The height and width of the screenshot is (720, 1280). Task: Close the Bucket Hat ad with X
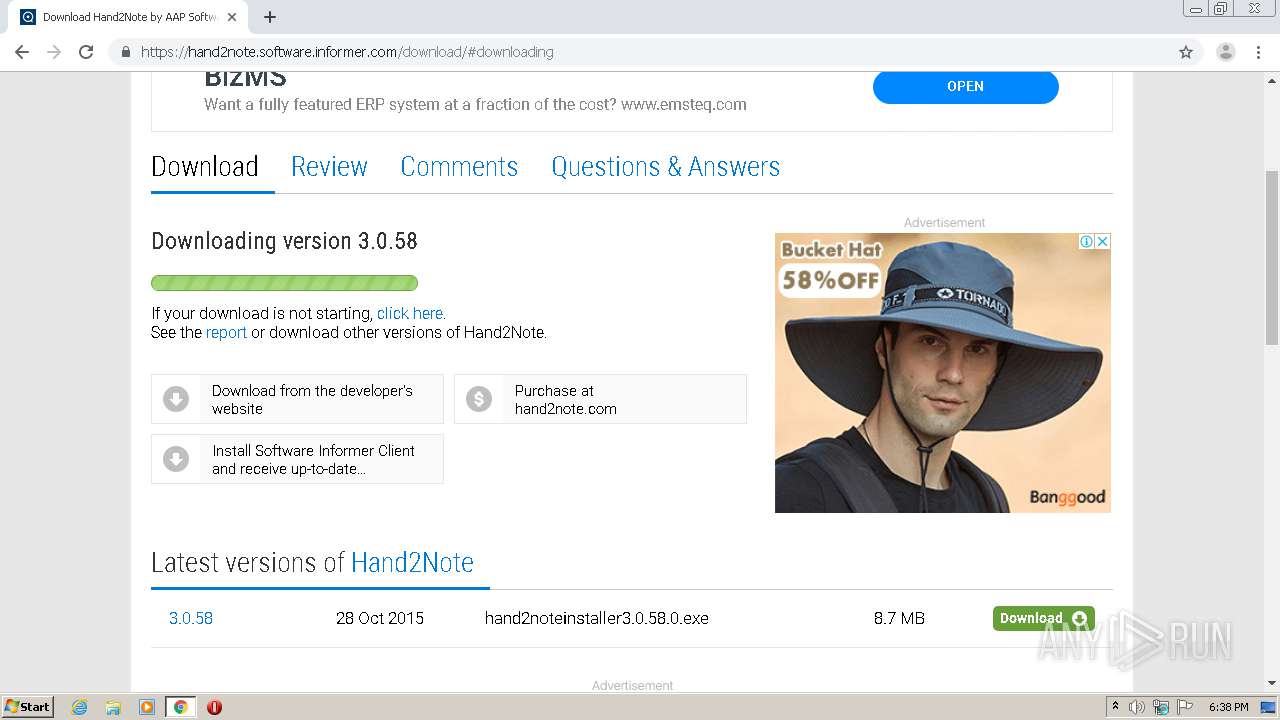pyautogui.click(x=1102, y=241)
